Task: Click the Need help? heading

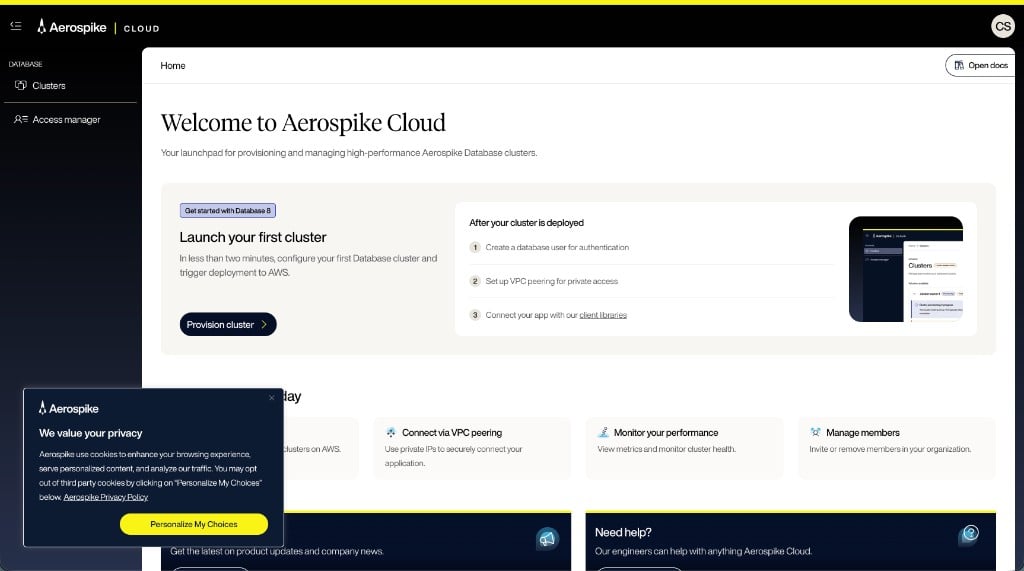Action: click(623, 532)
